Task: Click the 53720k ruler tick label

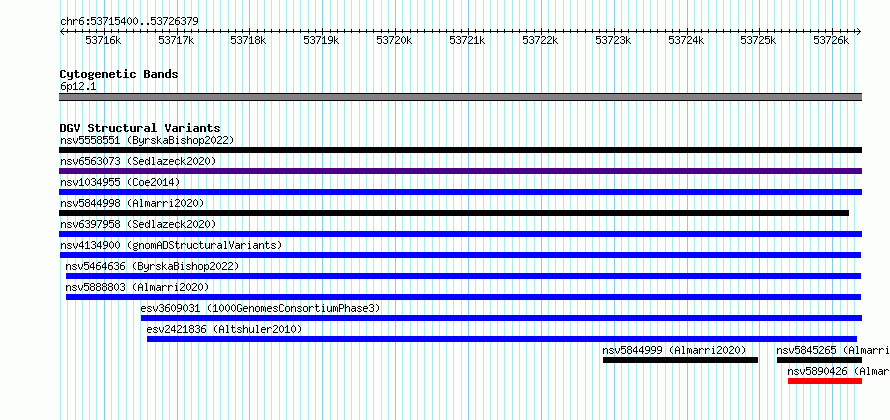Action: coord(394,40)
